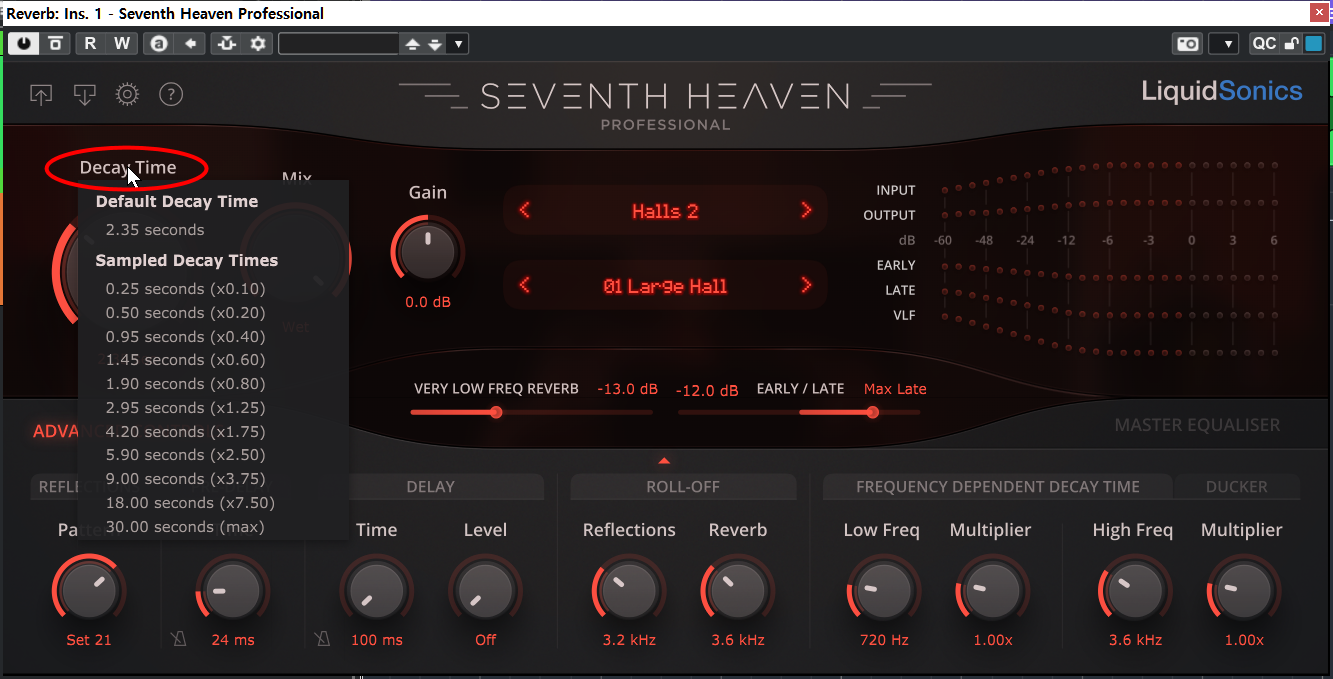Choose 1.45 seconds (x0.60) decay time

click(x=186, y=360)
